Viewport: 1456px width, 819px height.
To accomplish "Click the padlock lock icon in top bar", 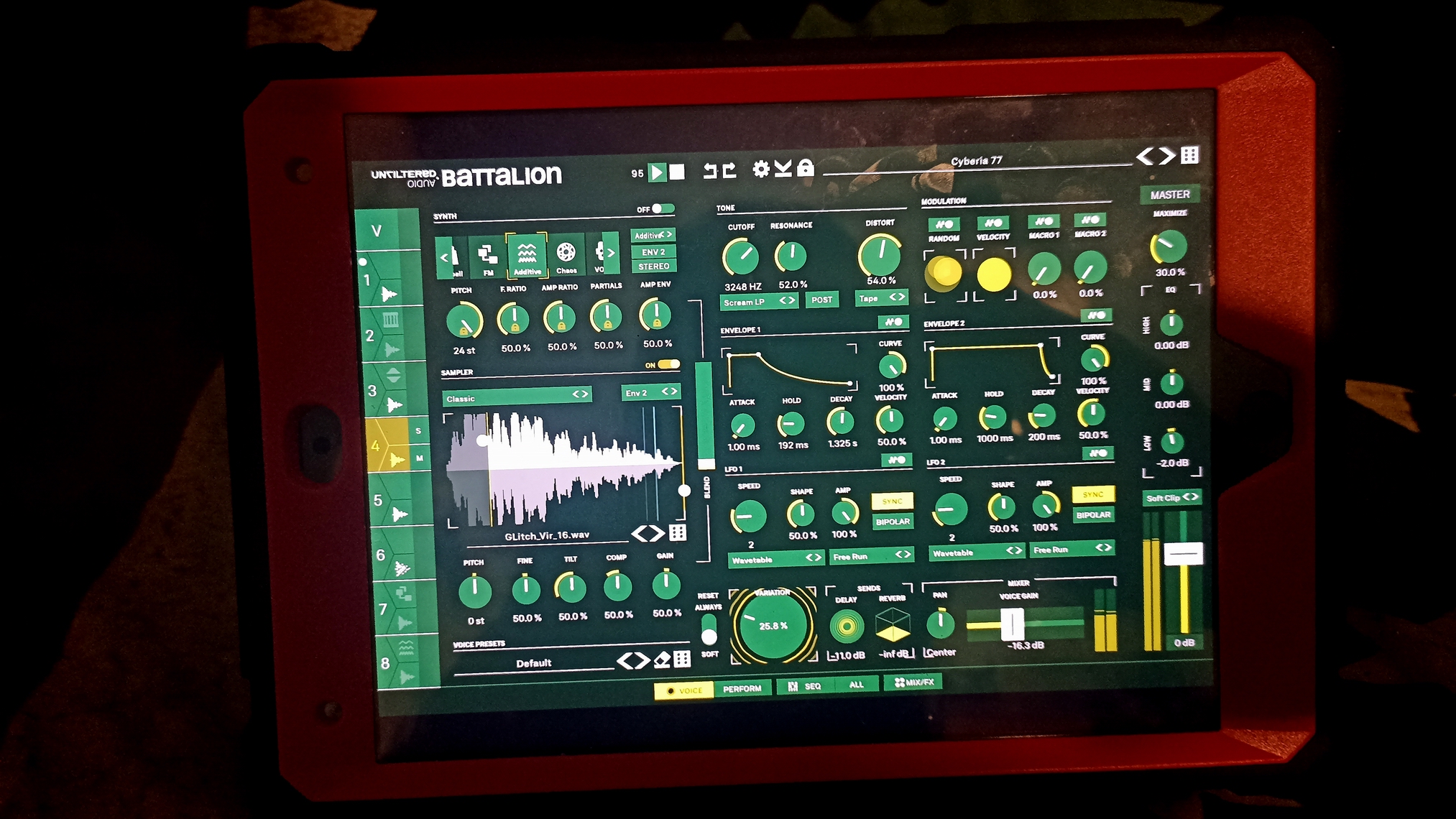I will click(x=806, y=167).
